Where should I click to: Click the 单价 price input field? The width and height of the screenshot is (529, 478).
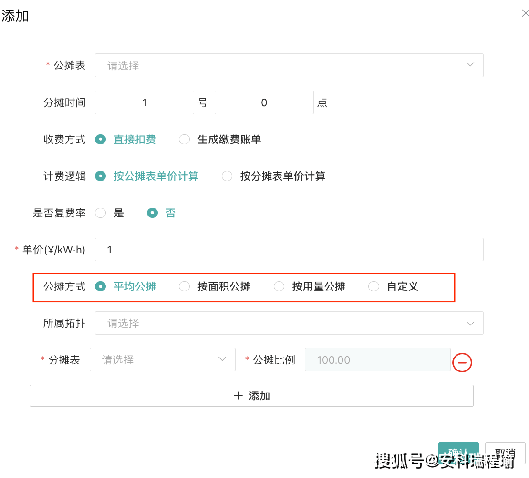tap(289, 250)
